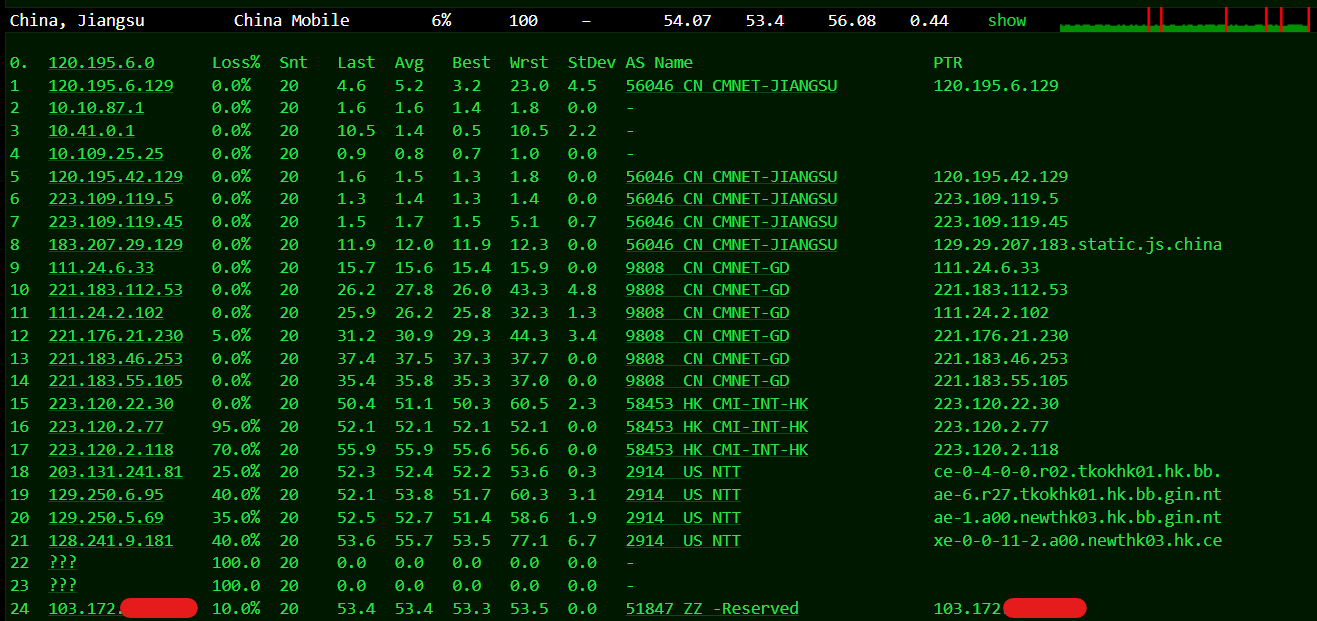Screen dimensions: 1317x621
Task: Open hop 2 IP 10.10.87.1
Action: (x=96, y=108)
